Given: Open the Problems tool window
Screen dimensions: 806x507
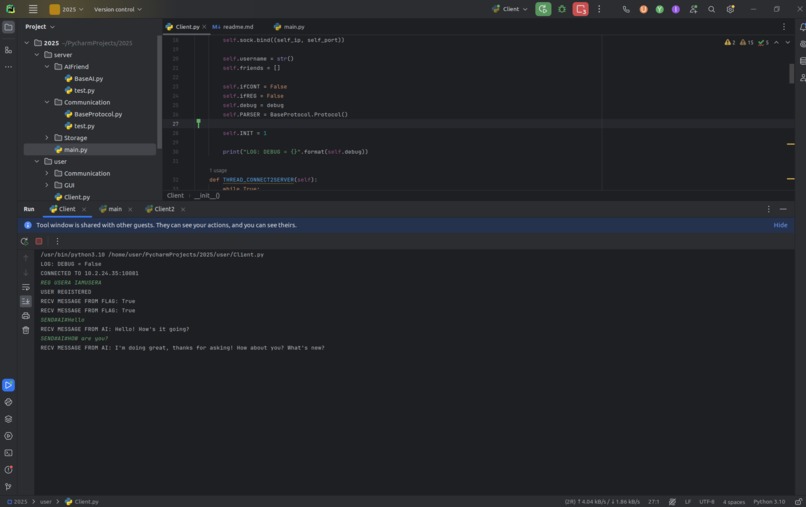Looking at the screenshot, I should click(8, 469).
